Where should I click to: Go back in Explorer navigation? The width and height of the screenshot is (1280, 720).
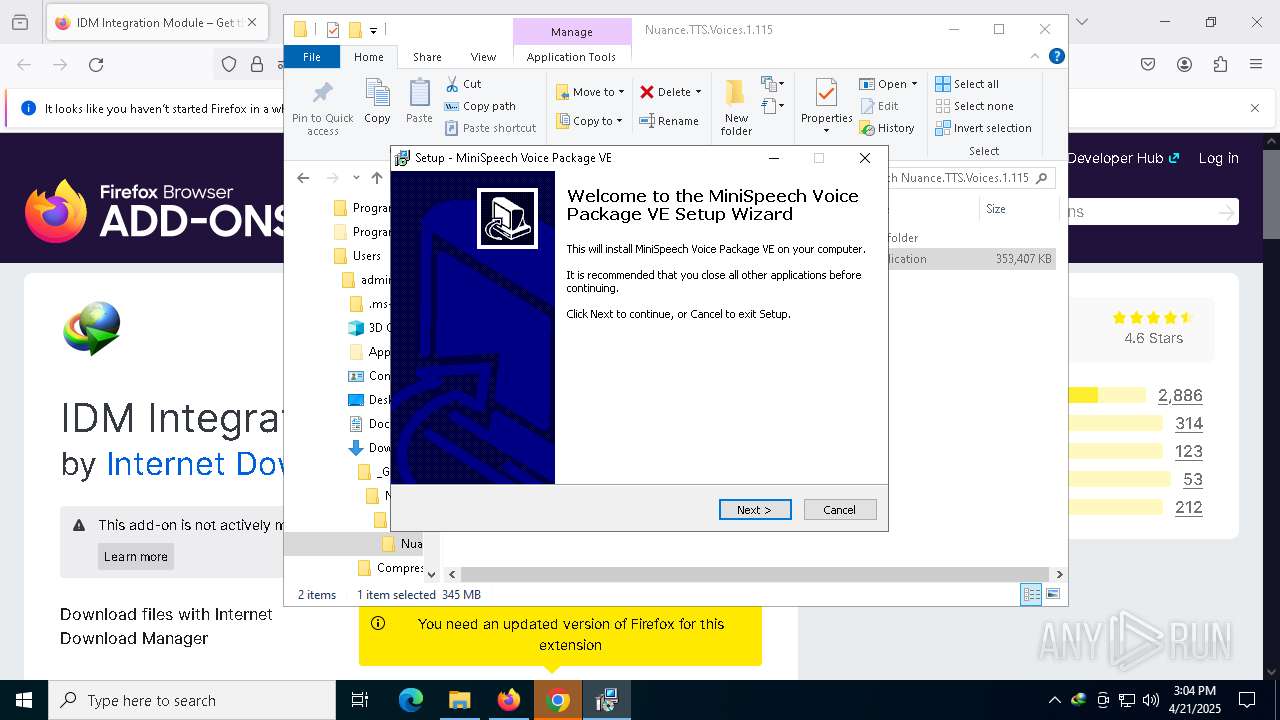click(303, 178)
